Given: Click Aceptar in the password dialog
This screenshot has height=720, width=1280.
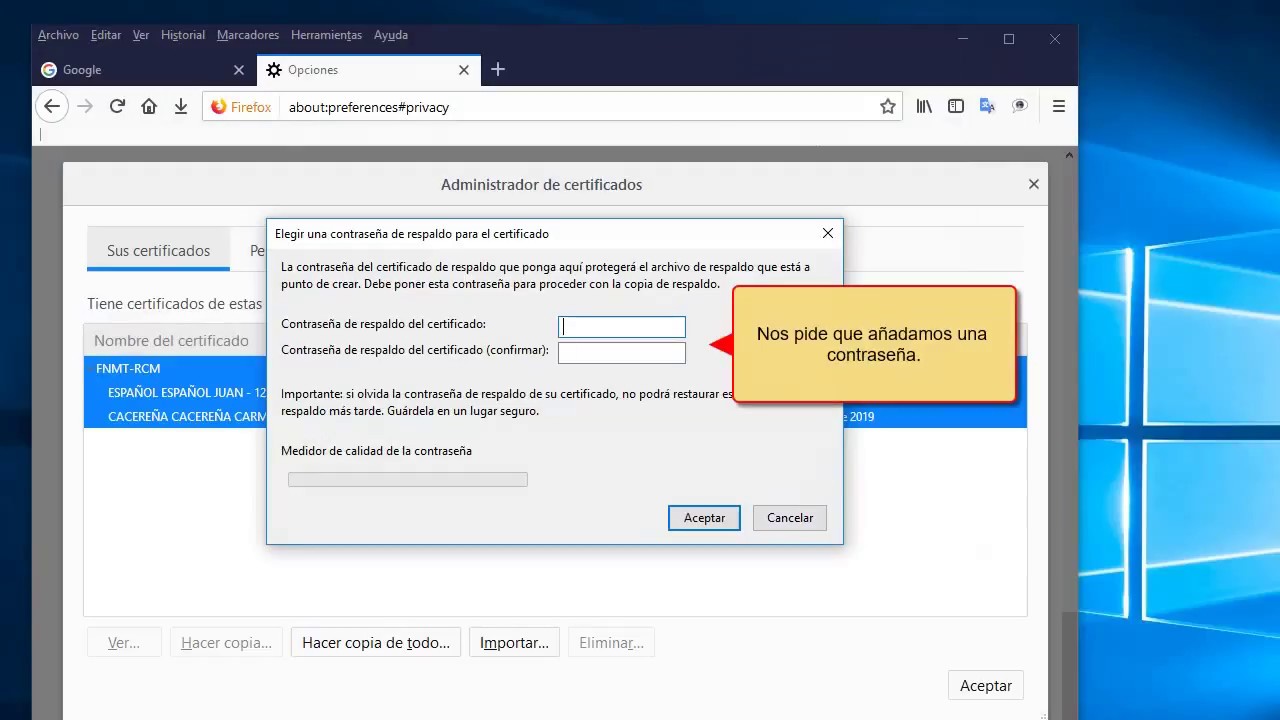Looking at the screenshot, I should click(704, 518).
